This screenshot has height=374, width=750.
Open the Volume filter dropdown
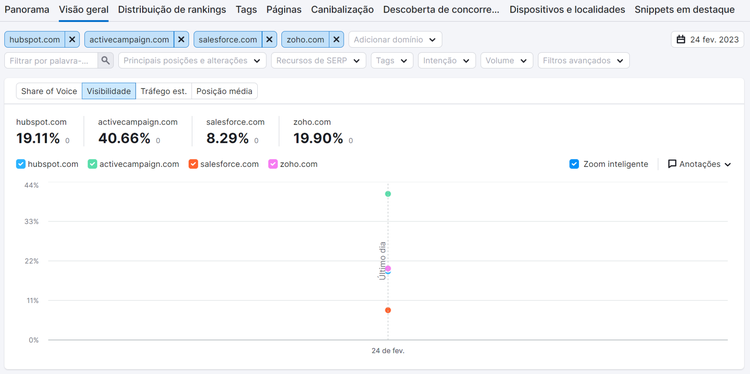pos(507,61)
